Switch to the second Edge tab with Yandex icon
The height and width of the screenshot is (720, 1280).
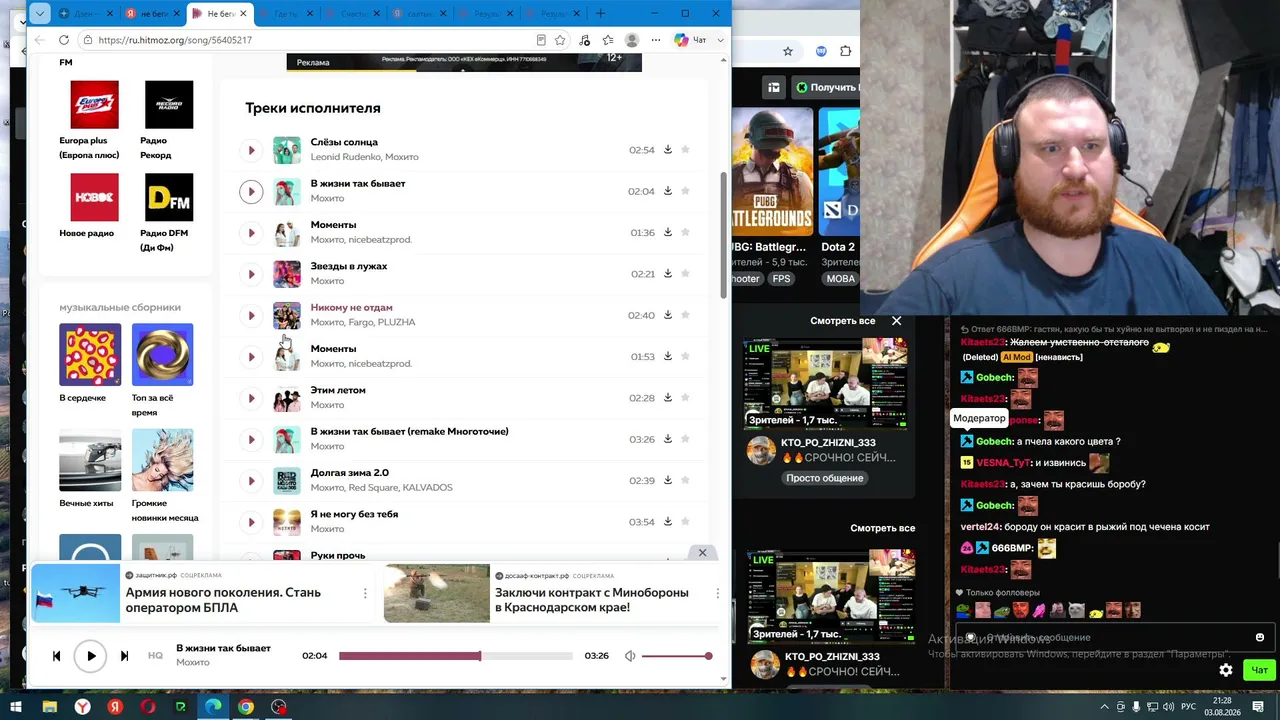point(151,13)
